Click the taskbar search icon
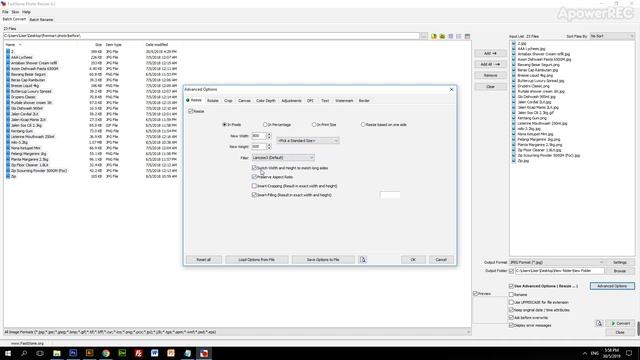The width and height of the screenshot is (640, 360). [x=24, y=353]
